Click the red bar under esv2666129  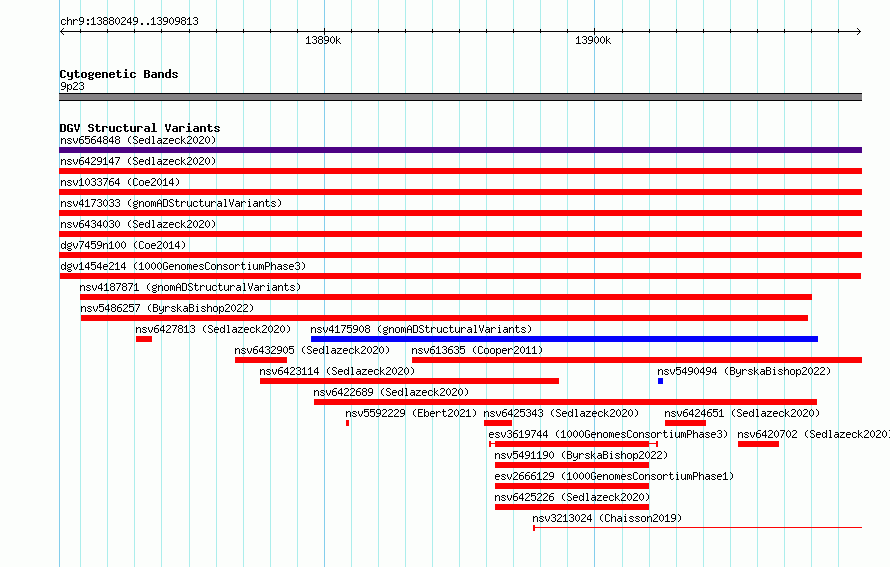pos(572,486)
